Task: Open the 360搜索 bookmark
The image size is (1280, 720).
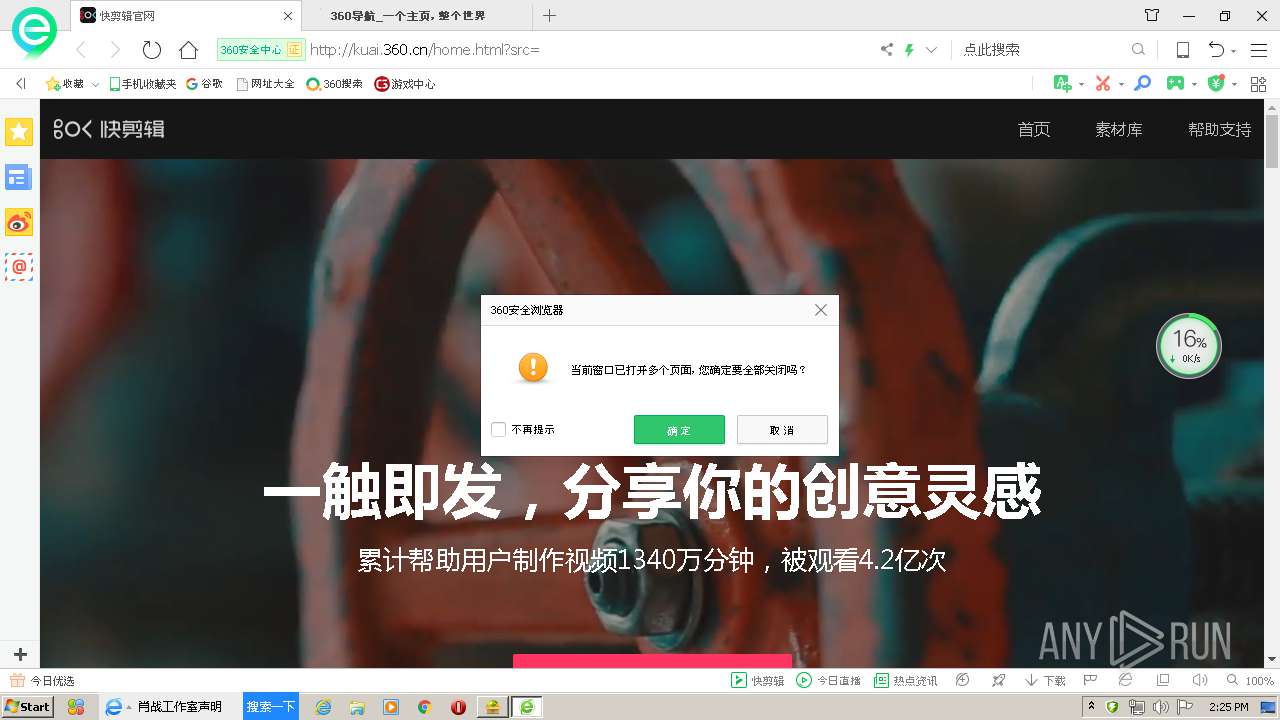Action: (334, 84)
